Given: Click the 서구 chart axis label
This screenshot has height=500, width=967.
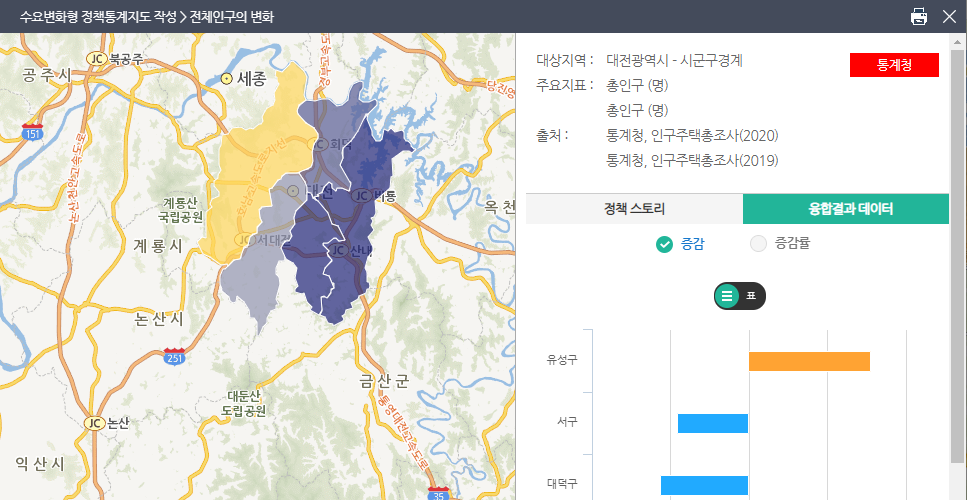Looking at the screenshot, I should (567, 422).
